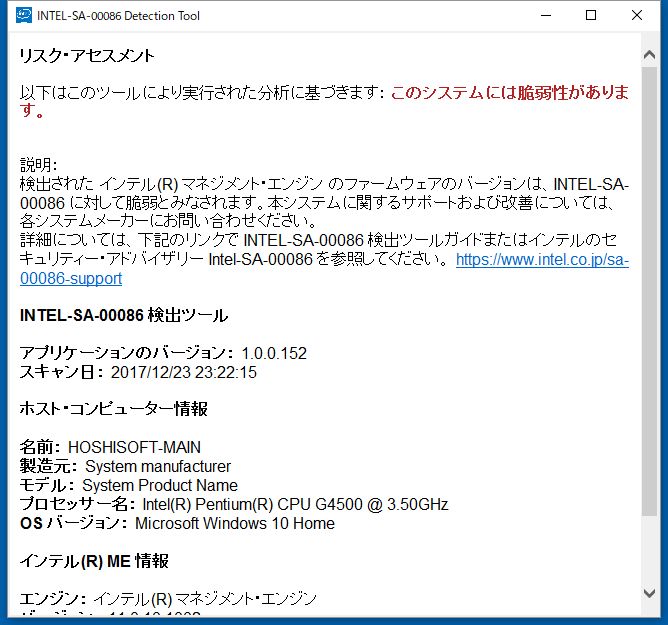Click the red このシステムには脆弱性があります warning
Viewport: 668px width, 625px height.
(x=510, y=92)
